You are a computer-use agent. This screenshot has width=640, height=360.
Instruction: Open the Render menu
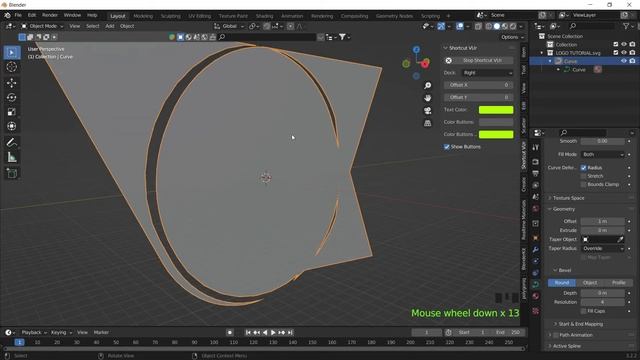pyautogui.click(x=50, y=15)
